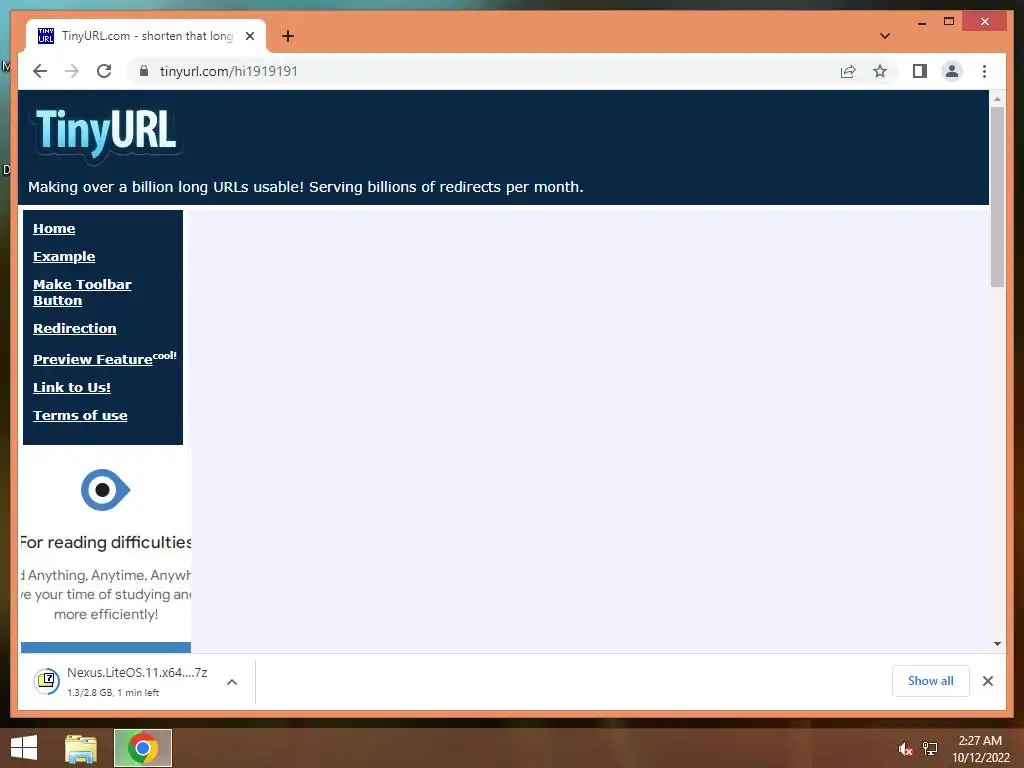Screen dimensions: 1024x768
Task: Close the downloads bar
Action: coord(987,681)
